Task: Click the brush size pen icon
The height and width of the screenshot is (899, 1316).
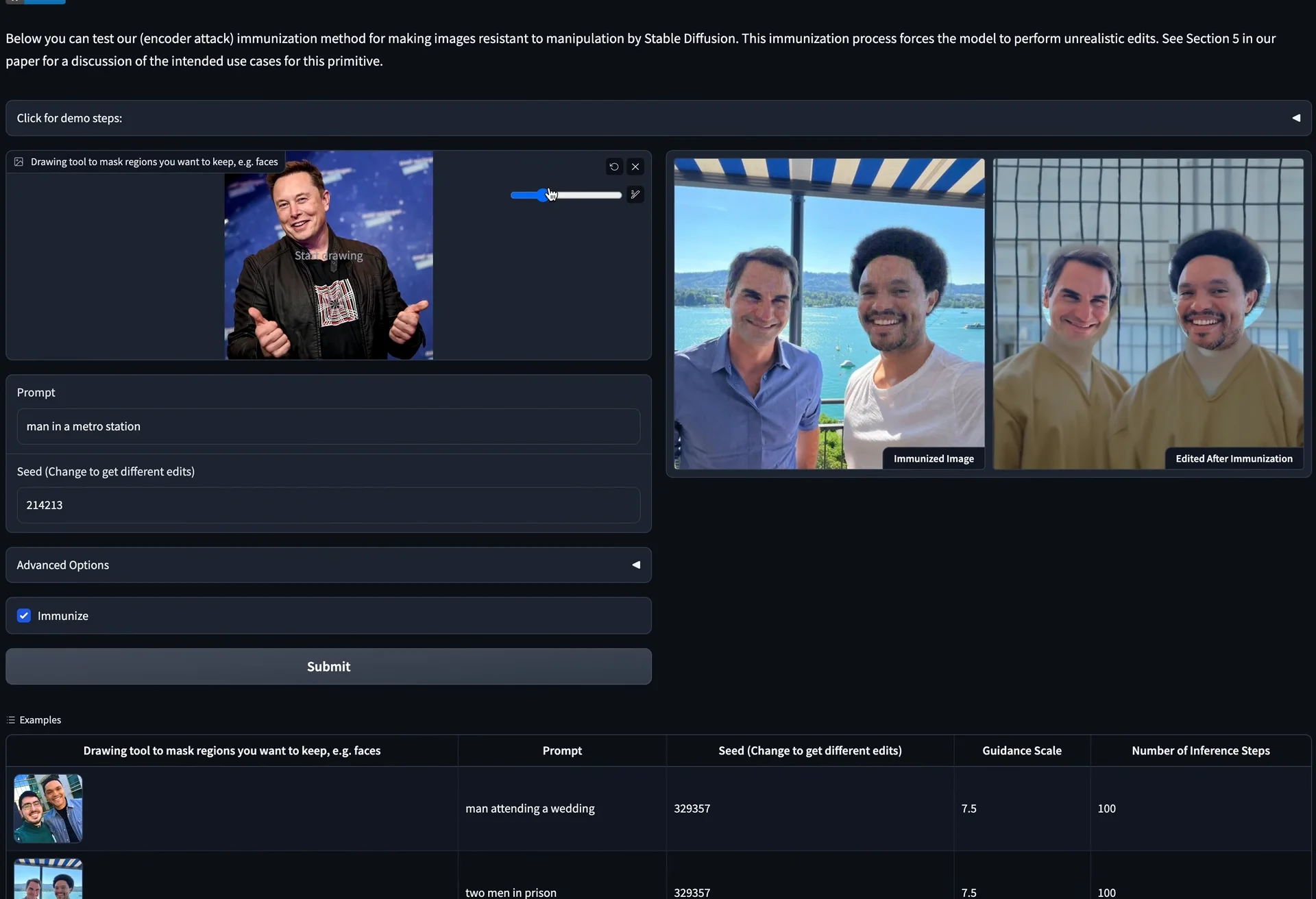Action: click(x=635, y=195)
